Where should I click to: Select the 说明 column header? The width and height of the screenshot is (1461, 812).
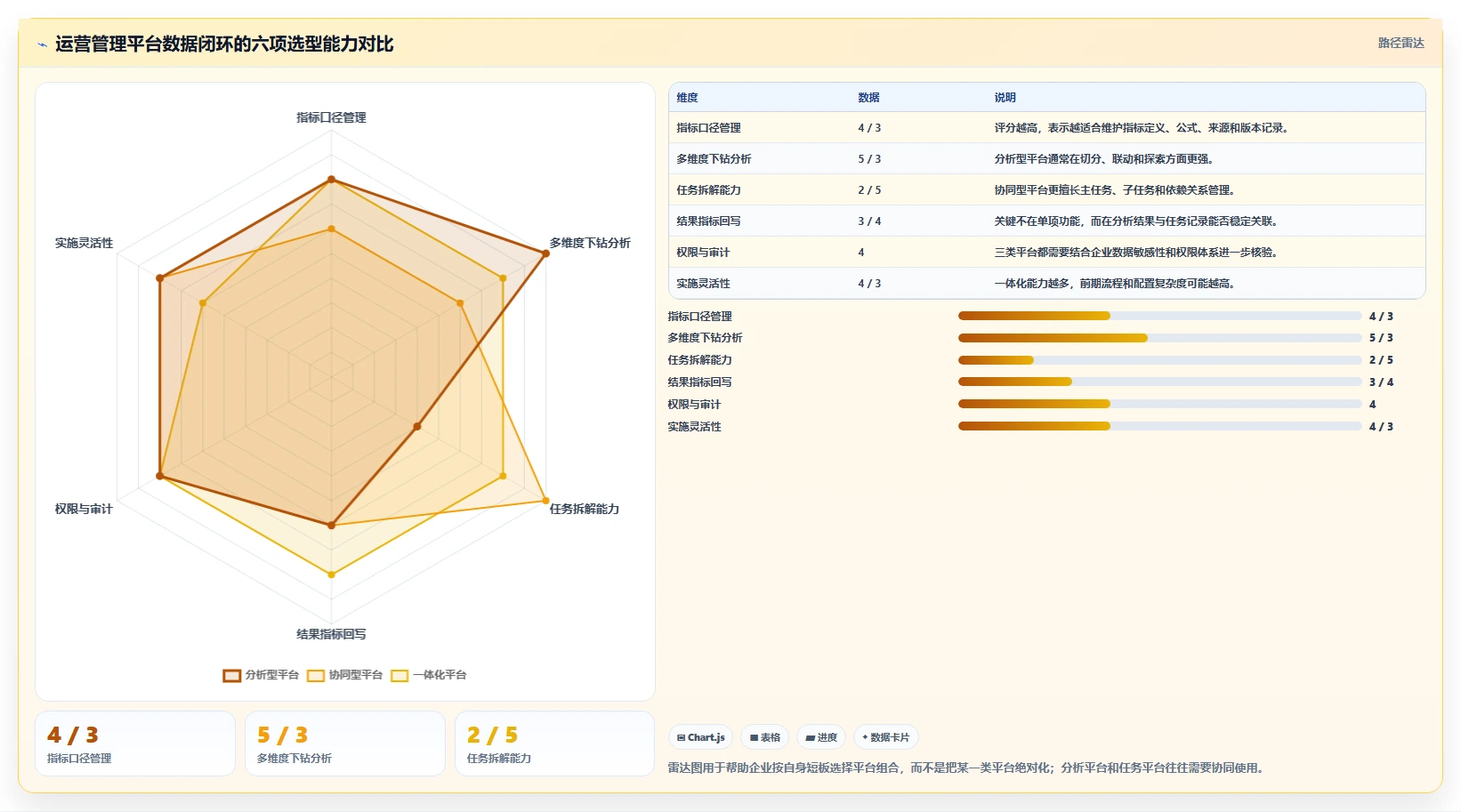point(1005,98)
